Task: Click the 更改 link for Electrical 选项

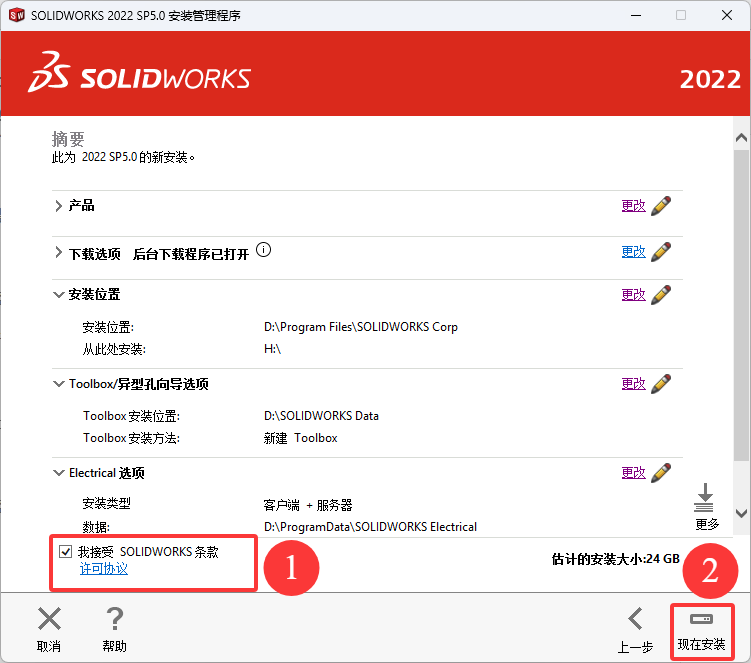Action: pos(633,473)
